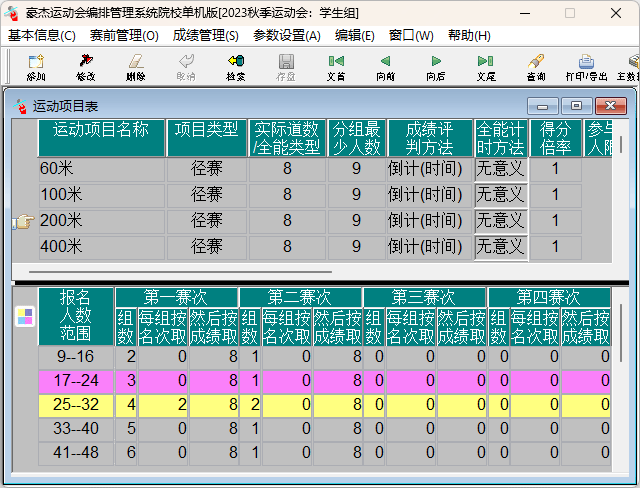Select the 400米 event name cell
This screenshot has height=488, width=640.
(102, 247)
